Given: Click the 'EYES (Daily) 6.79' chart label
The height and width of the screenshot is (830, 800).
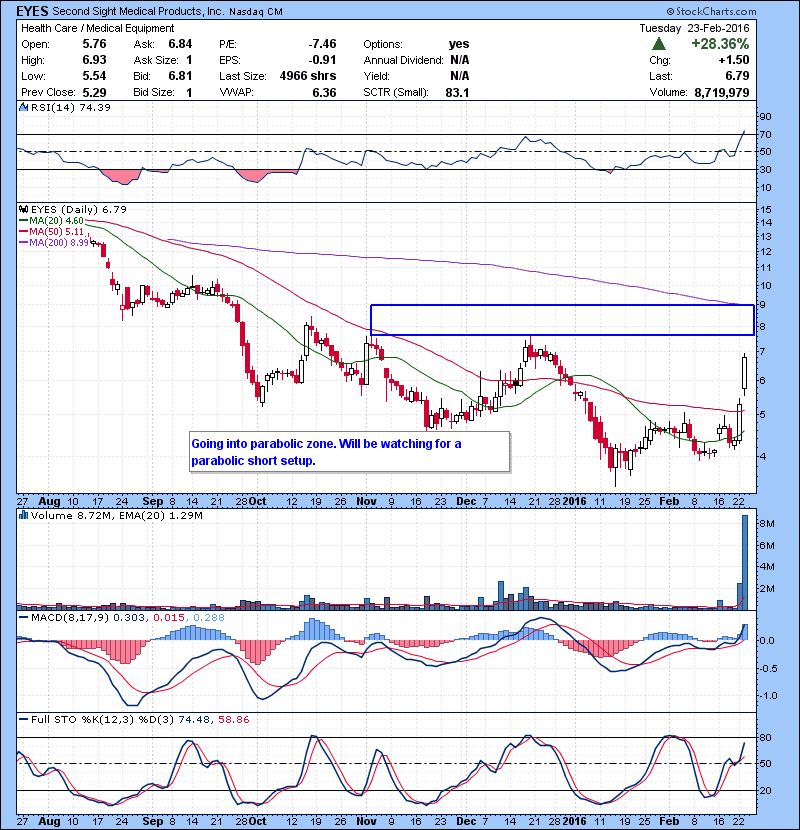Looking at the screenshot, I should [79, 210].
